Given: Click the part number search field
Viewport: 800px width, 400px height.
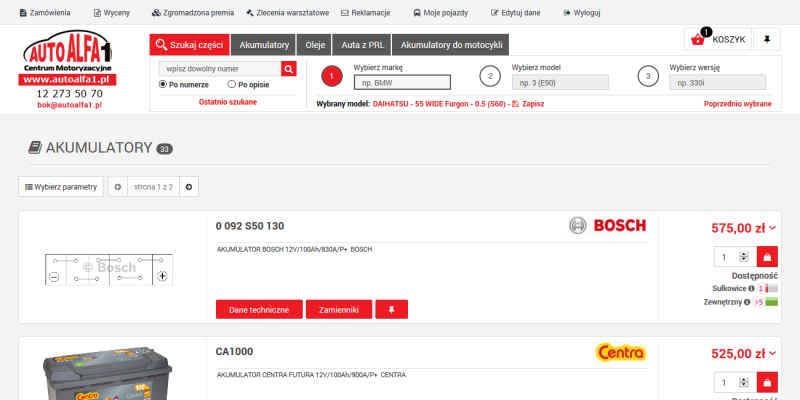Looking at the screenshot, I should (219, 69).
